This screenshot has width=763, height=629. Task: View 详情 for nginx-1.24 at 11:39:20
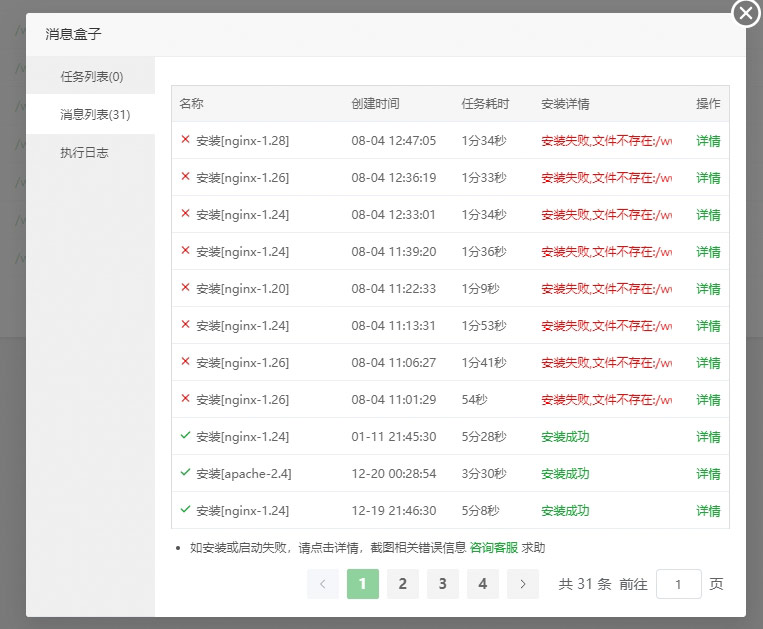coord(708,252)
